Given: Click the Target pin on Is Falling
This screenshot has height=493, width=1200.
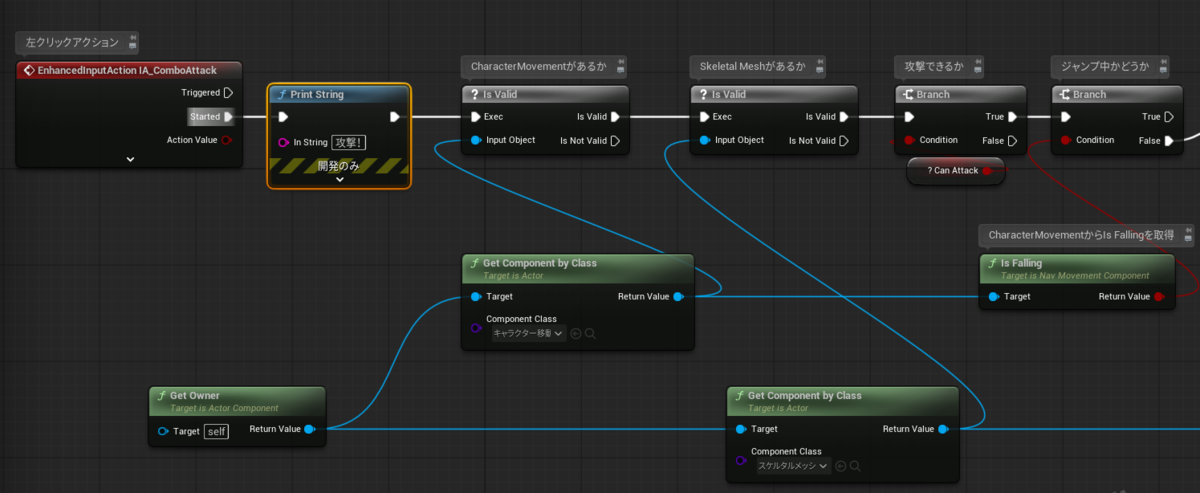Looking at the screenshot, I should pos(994,296).
